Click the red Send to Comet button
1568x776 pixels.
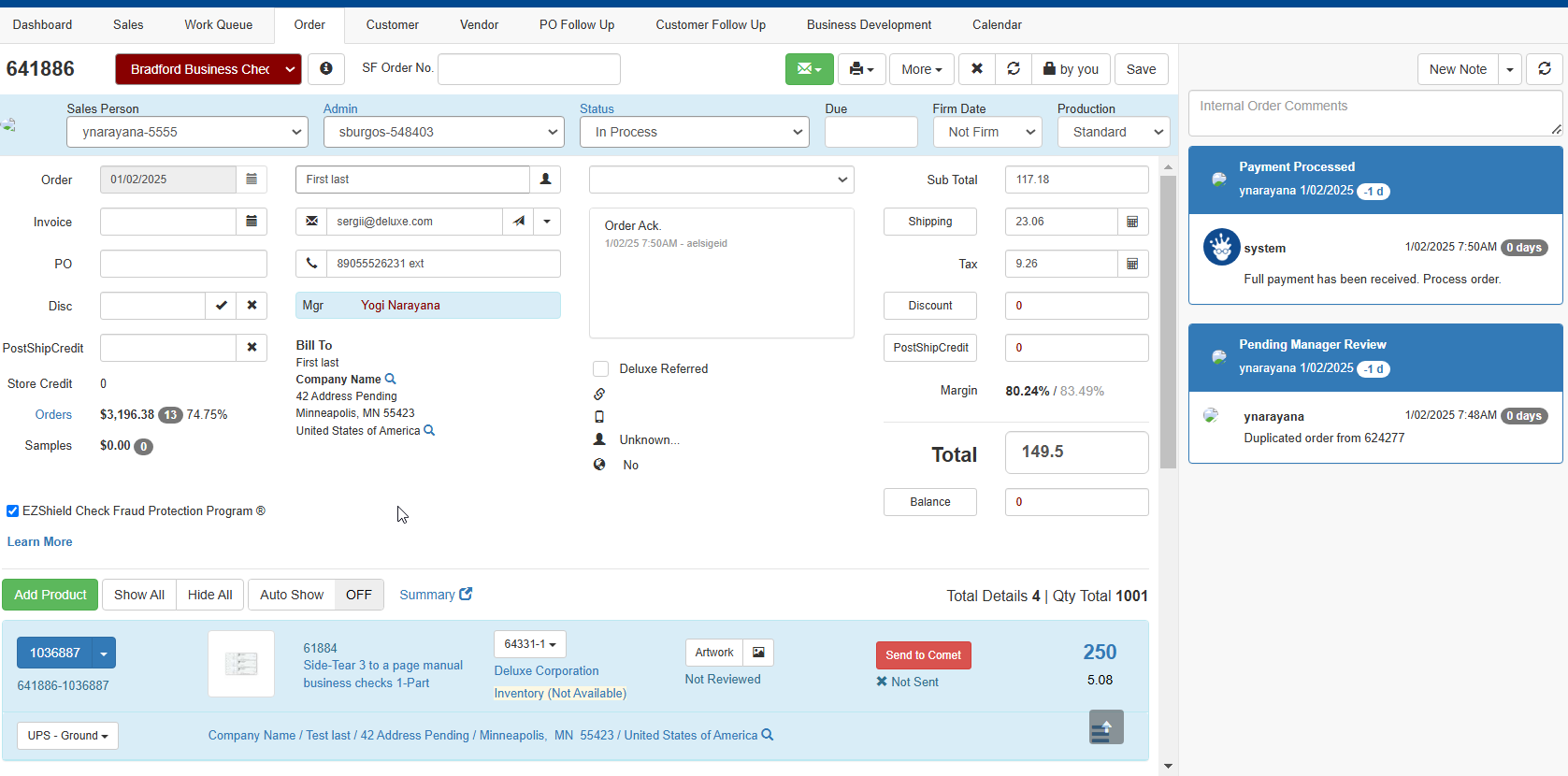tap(923, 655)
